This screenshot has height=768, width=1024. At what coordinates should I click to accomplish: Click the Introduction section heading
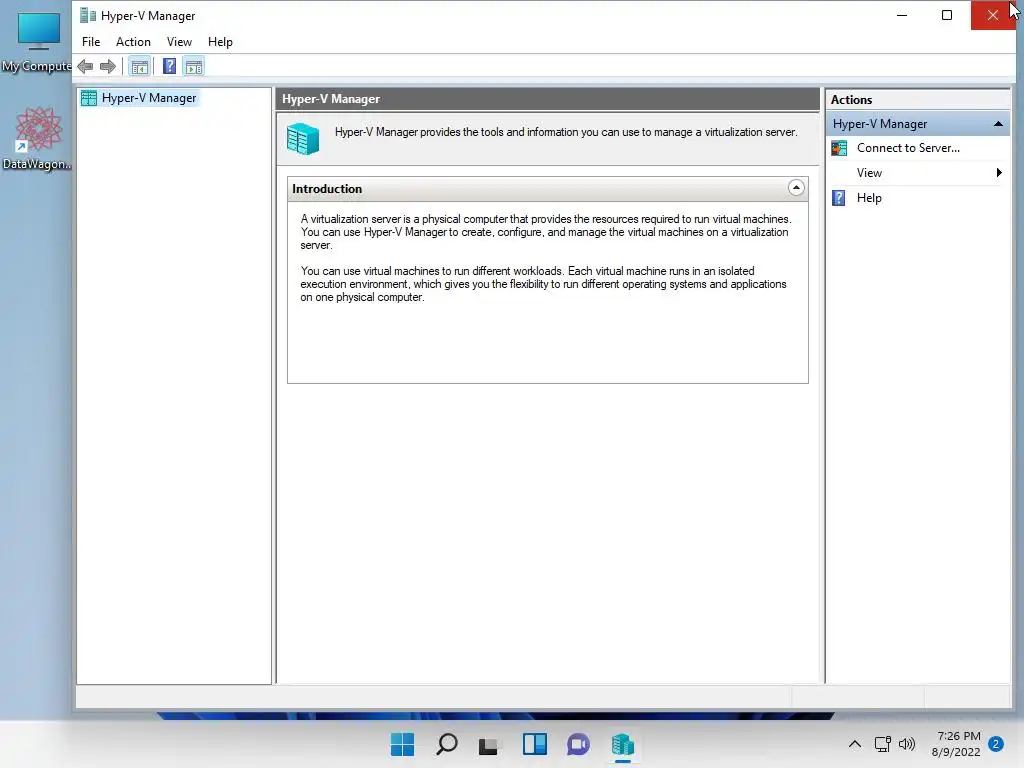tap(327, 189)
